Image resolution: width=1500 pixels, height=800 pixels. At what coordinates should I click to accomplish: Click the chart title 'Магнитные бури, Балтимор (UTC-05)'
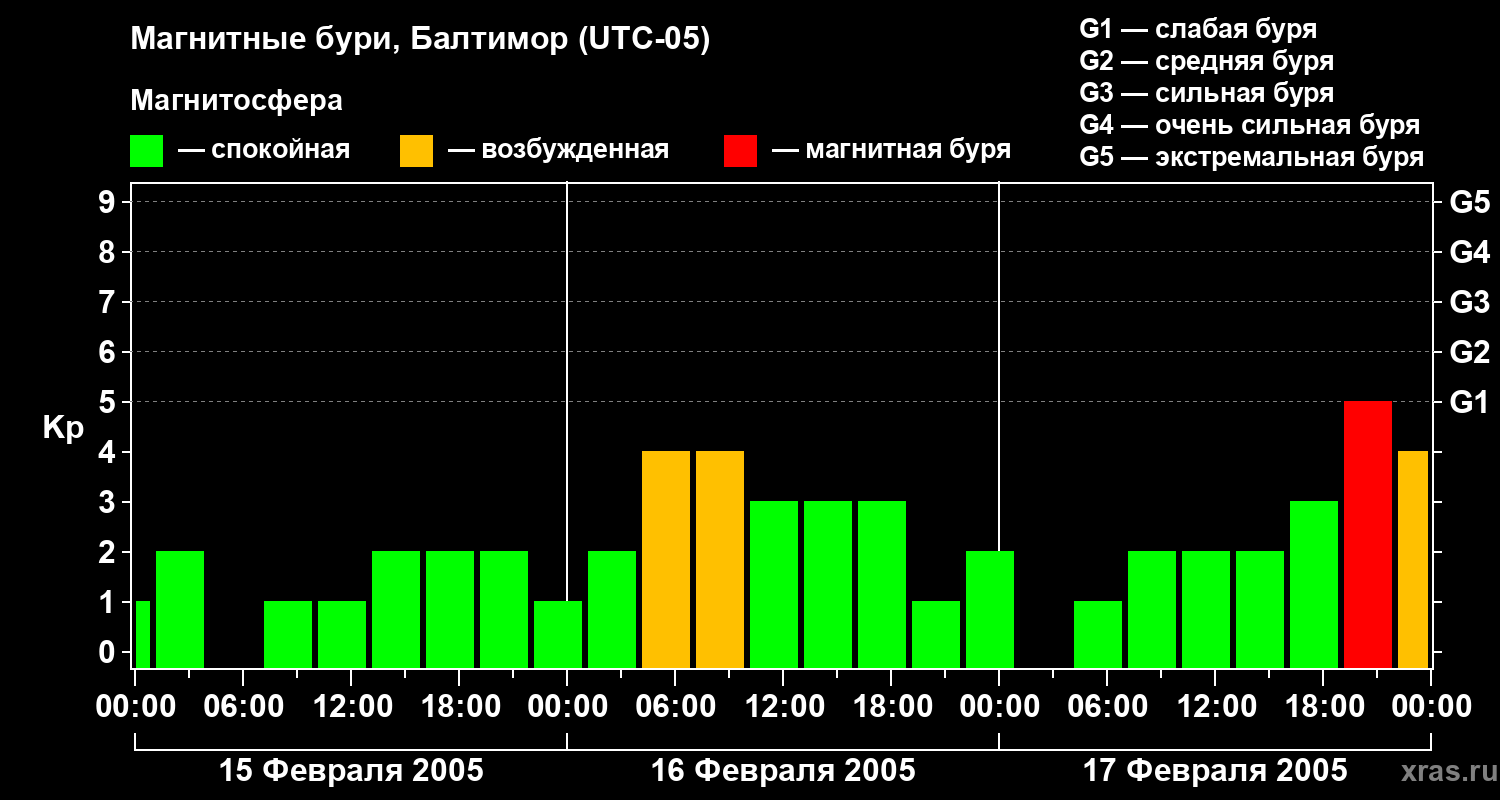[420, 40]
